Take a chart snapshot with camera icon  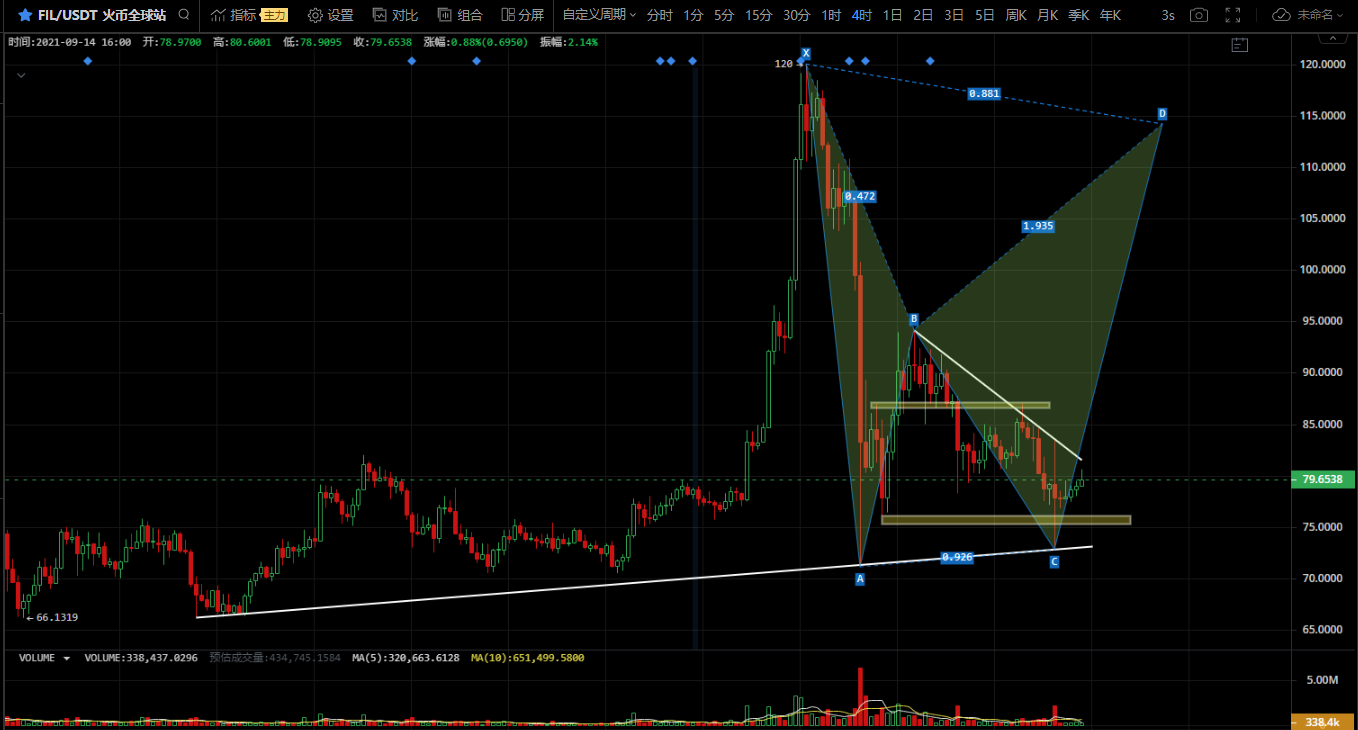(x=1199, y=15)
